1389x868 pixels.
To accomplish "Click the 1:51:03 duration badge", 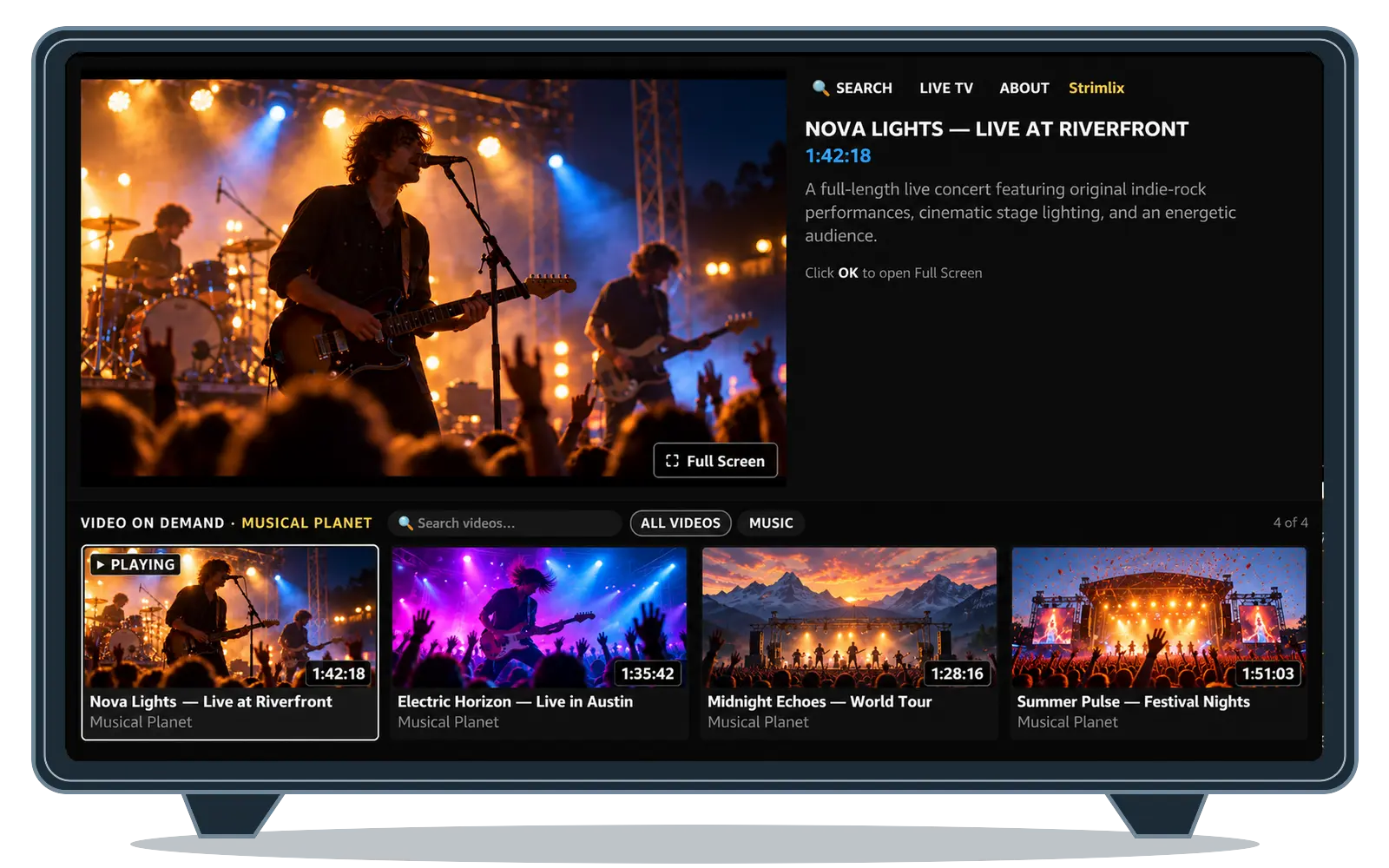I will point(1268,674).
